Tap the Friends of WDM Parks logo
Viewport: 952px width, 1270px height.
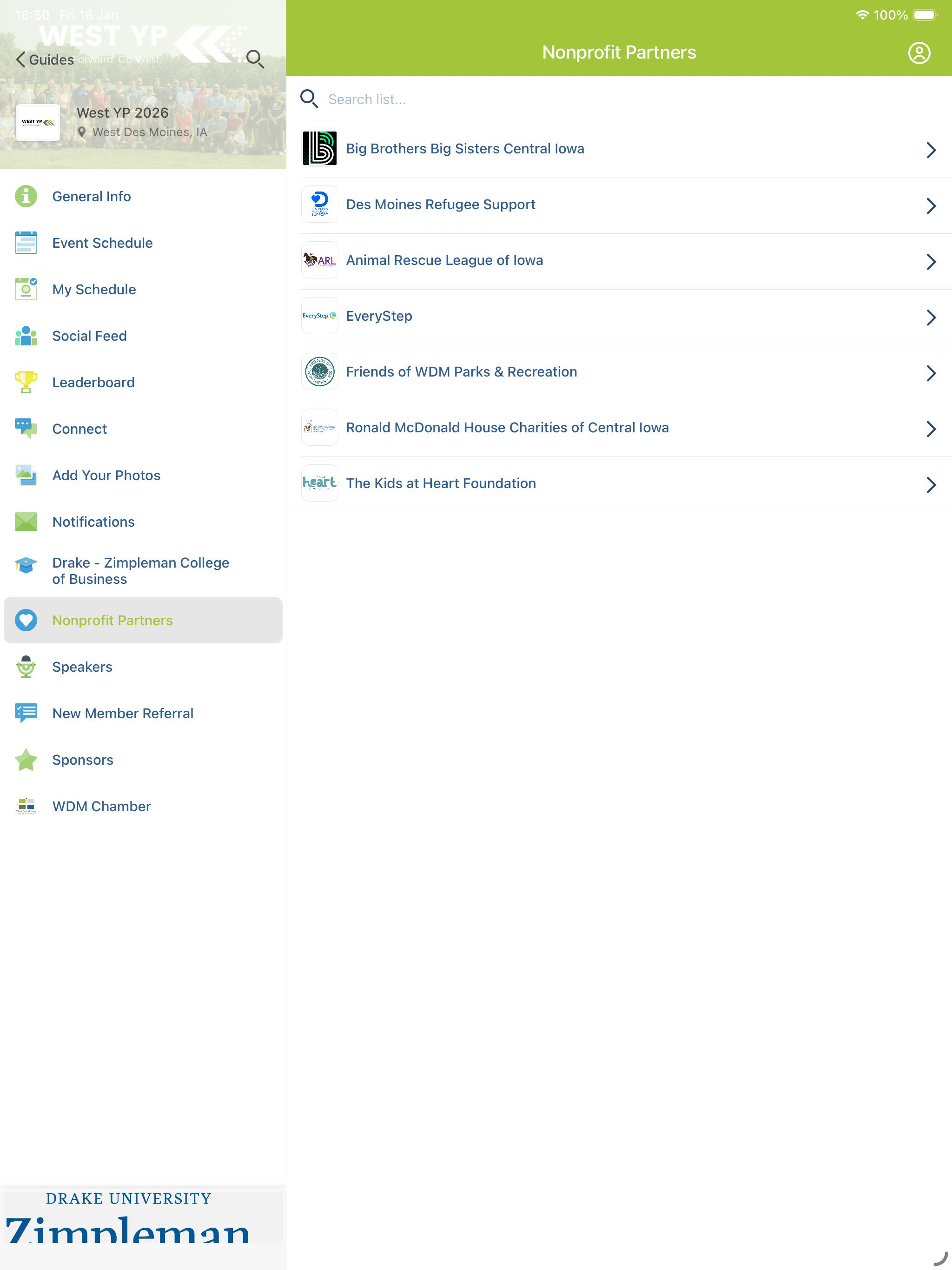pos(320,371)
